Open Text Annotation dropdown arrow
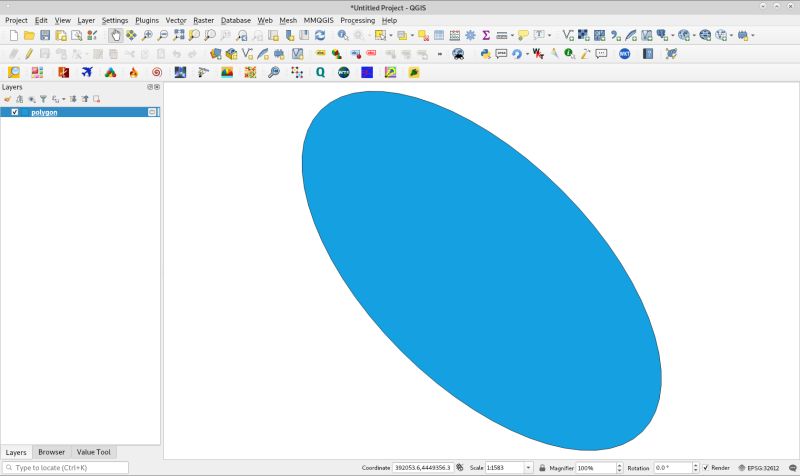The image size is (800, 476). pyautogui.click(x=549, y=36)
